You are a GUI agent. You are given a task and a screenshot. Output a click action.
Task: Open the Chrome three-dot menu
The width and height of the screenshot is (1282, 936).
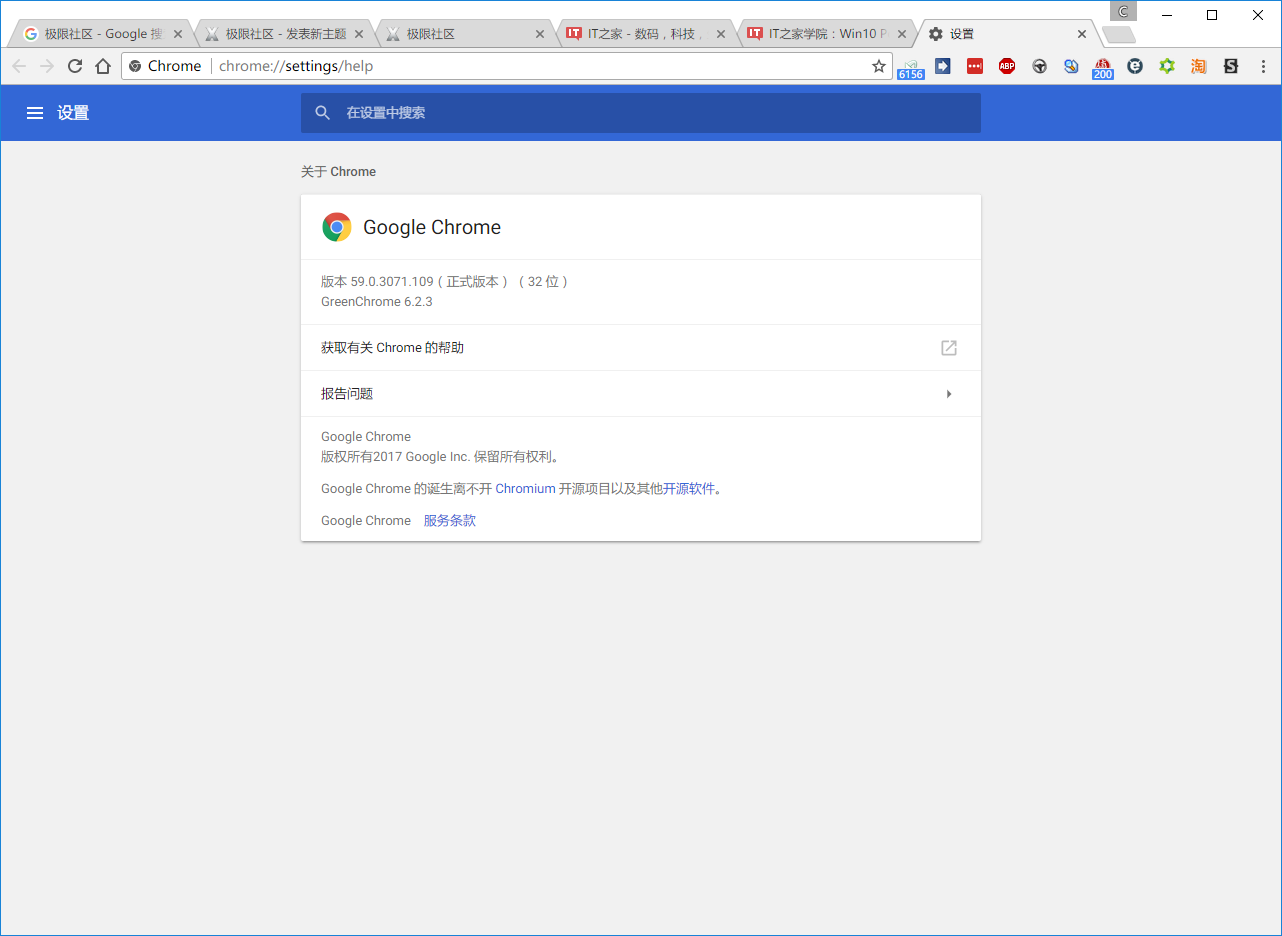point(1263,66)
